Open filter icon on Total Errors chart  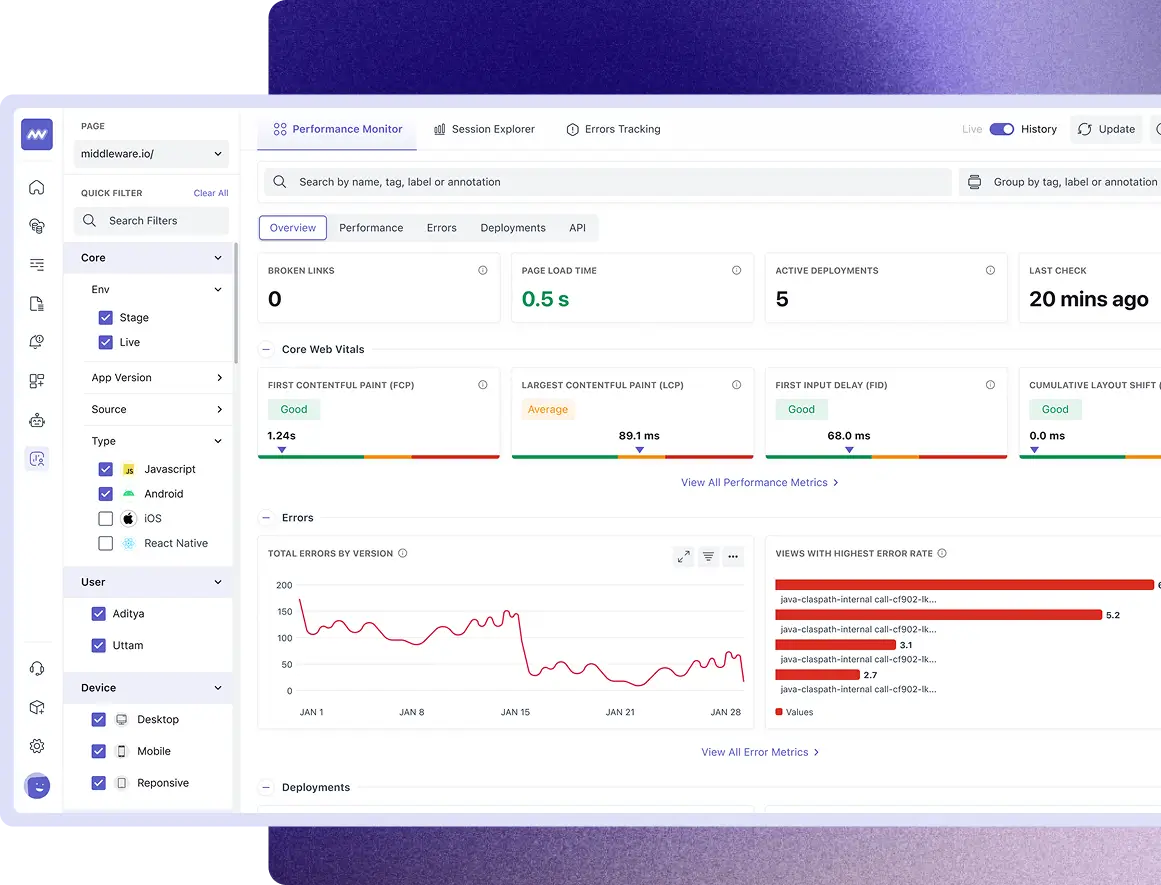coord(708,556)
